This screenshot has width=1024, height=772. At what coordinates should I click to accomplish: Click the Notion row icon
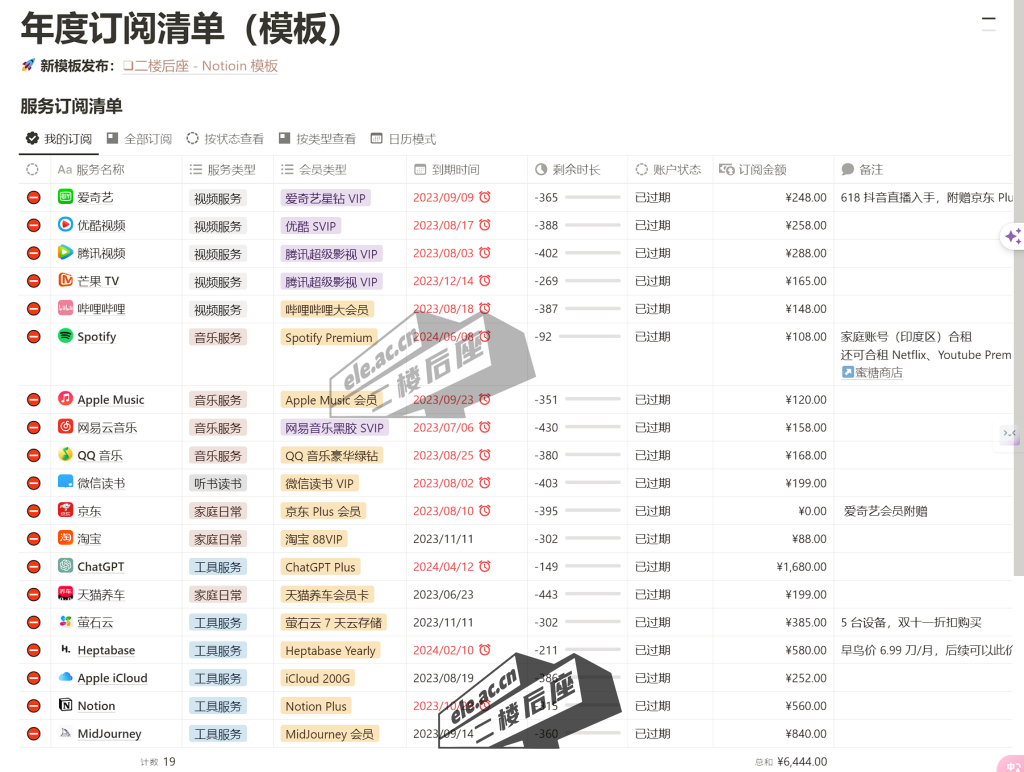(65, 705)
